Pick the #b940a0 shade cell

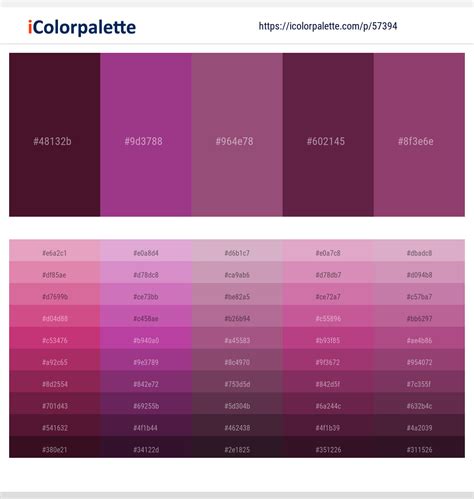pyautogui.click(x=146, y=338)
